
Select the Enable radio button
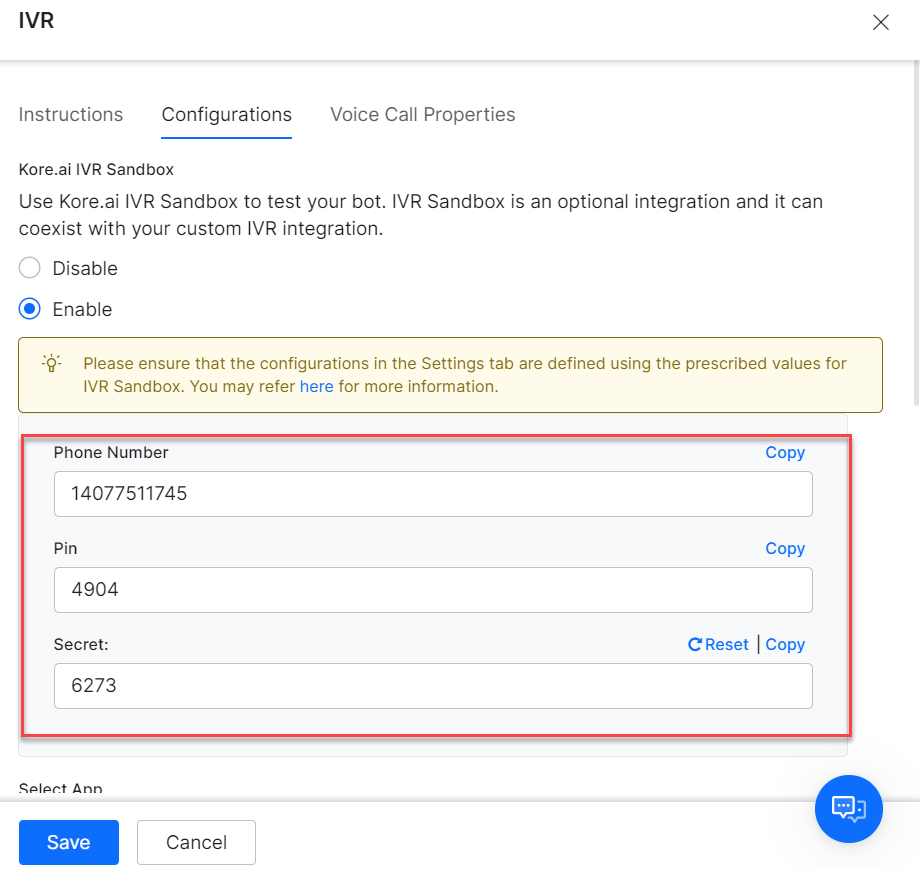tap(29, 309)
